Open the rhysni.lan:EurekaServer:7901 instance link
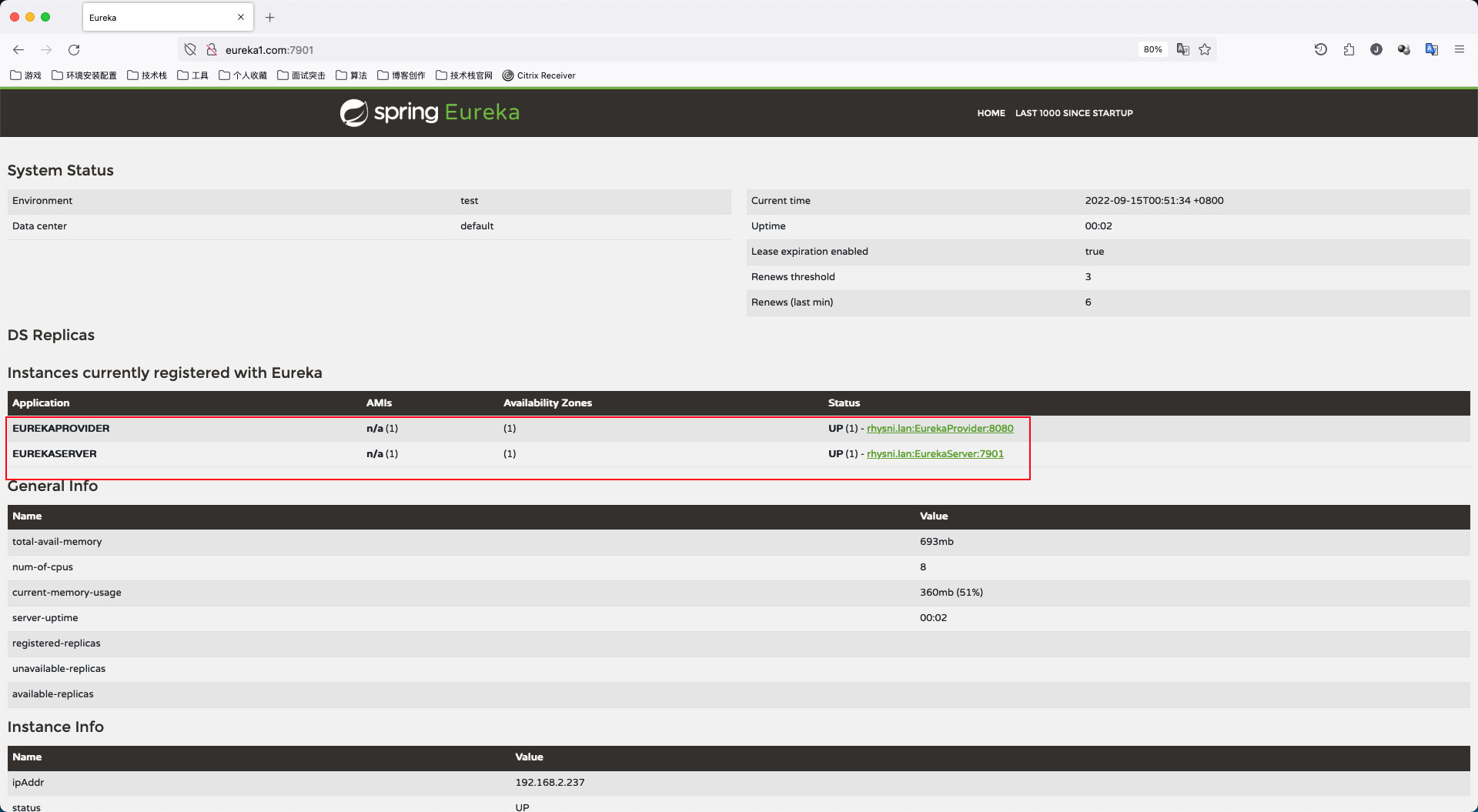The image size is (1478, 812). click(935, 453)
